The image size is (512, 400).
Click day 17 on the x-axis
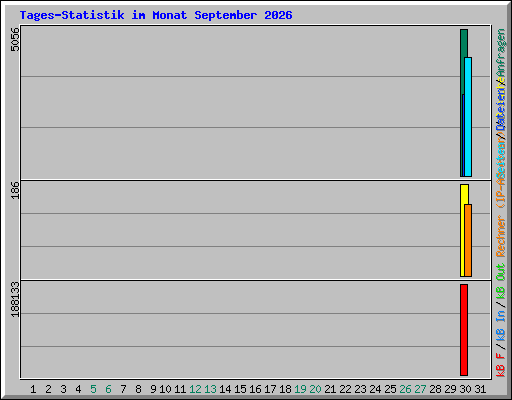(x=270, y=389)
